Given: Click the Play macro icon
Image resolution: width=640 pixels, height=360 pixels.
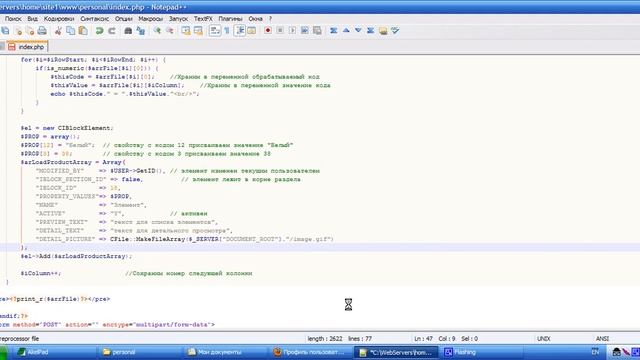Looking at the screenshot, I should [x=292, y=31].
